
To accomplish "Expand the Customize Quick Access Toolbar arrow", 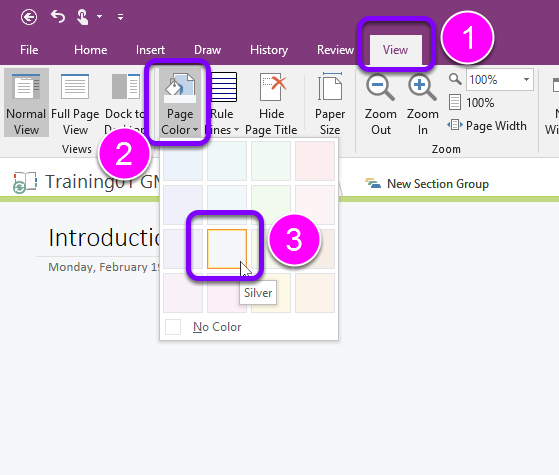I will coord(120,17).
